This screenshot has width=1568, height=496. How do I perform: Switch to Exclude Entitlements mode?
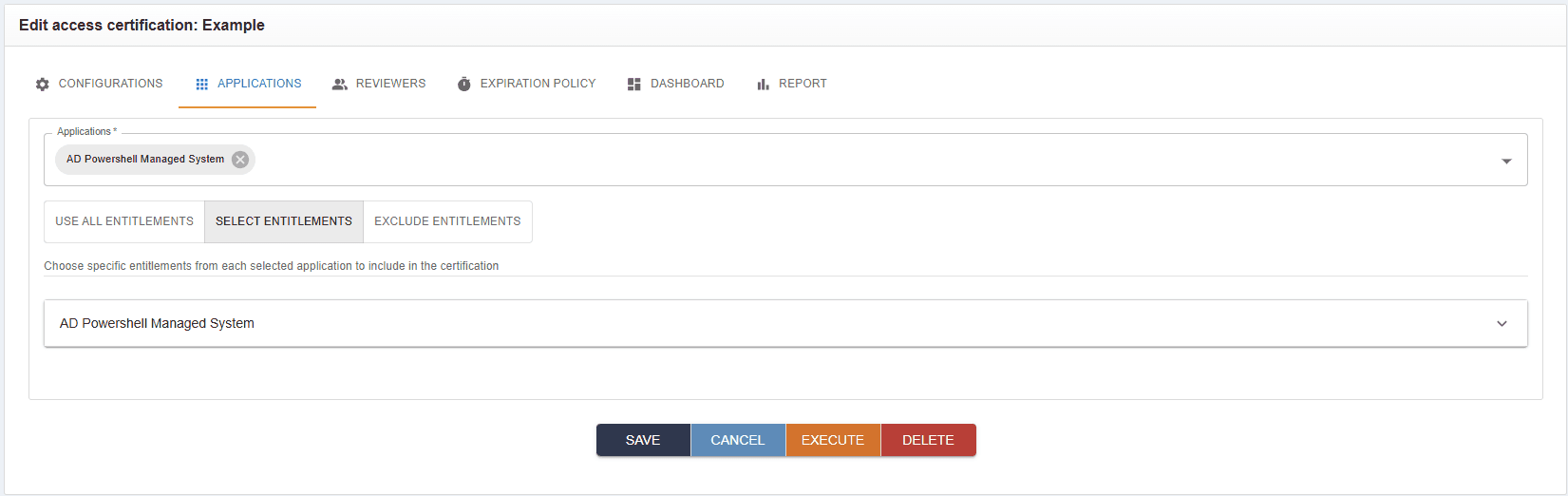pyautogui.click(x=447, y=221)
